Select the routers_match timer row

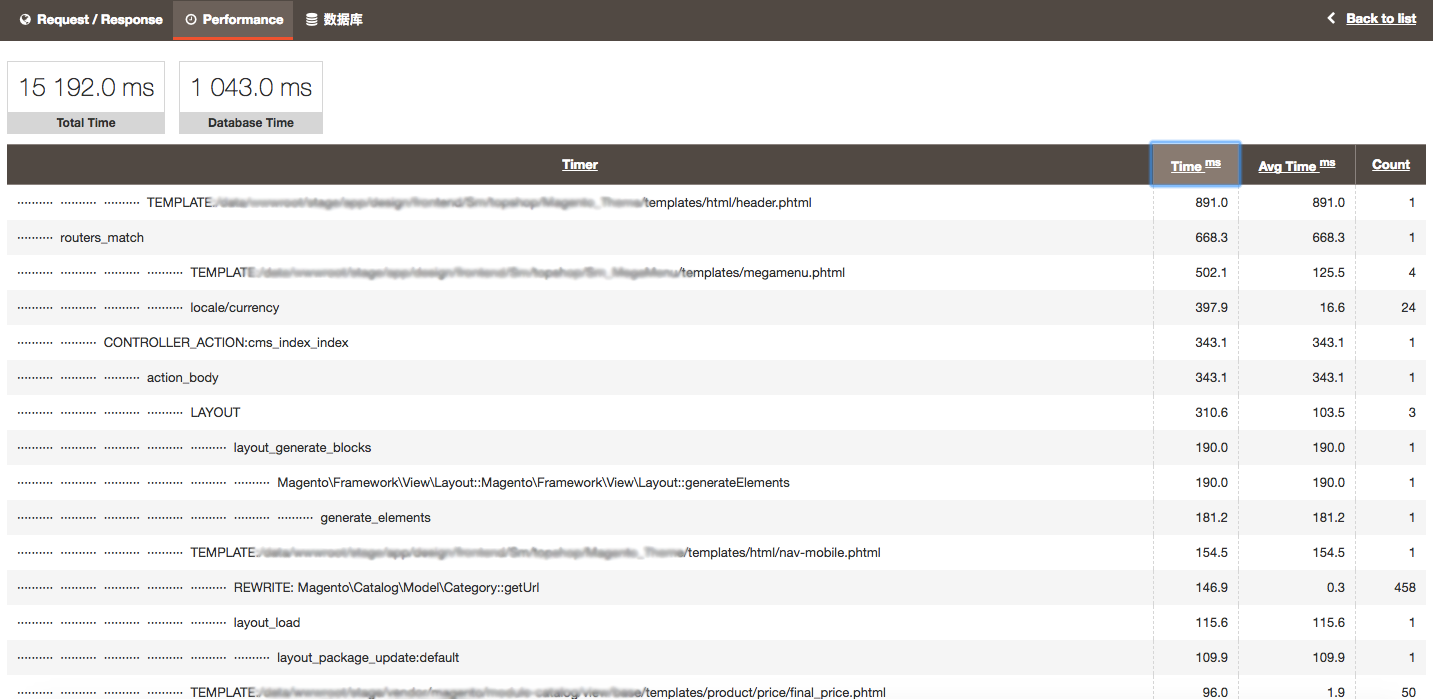point(102,238)
